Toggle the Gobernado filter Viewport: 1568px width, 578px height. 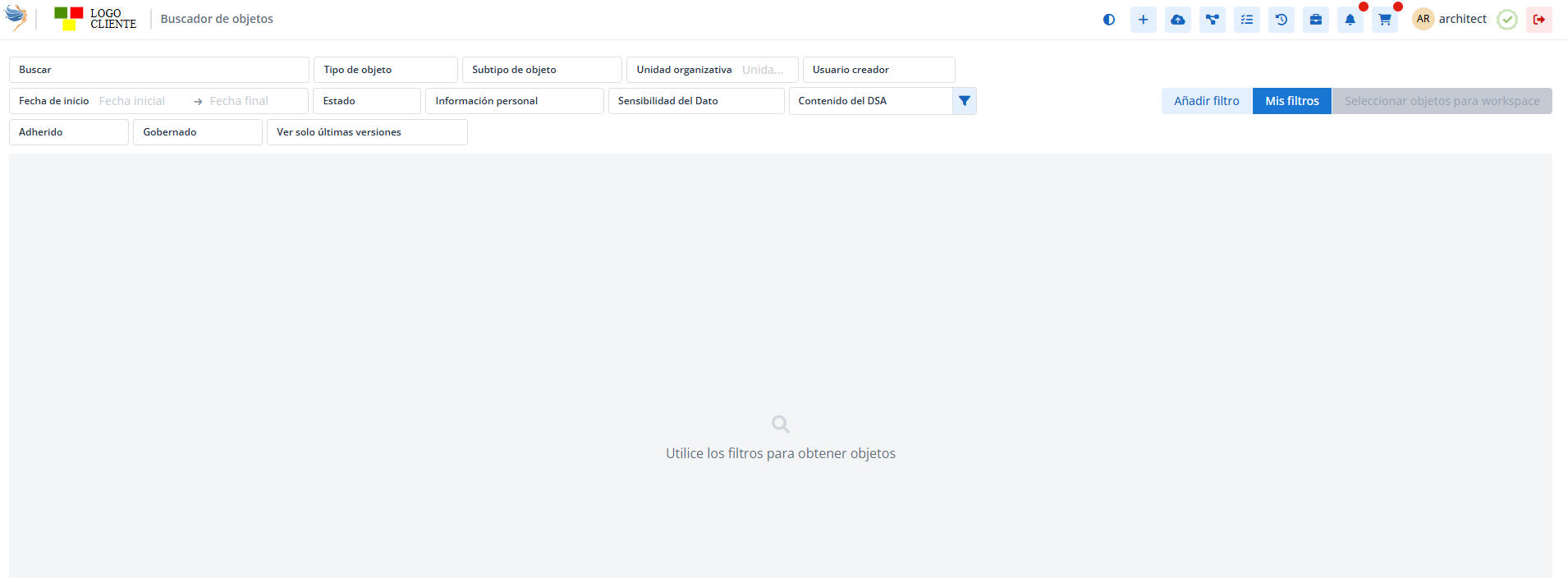coord(197,132)
